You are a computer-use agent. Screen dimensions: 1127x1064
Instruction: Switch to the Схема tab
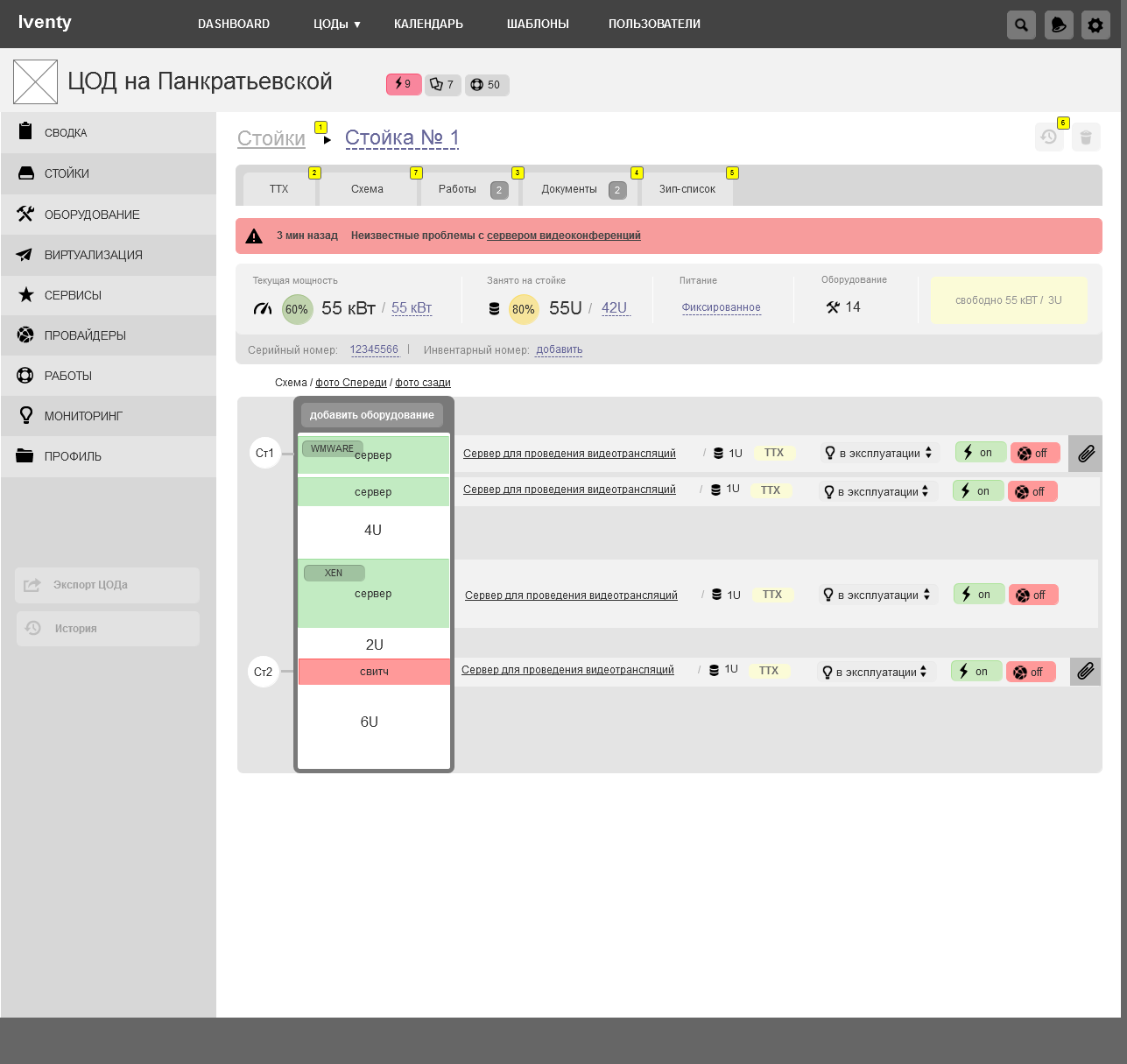(x=367, y=189)
